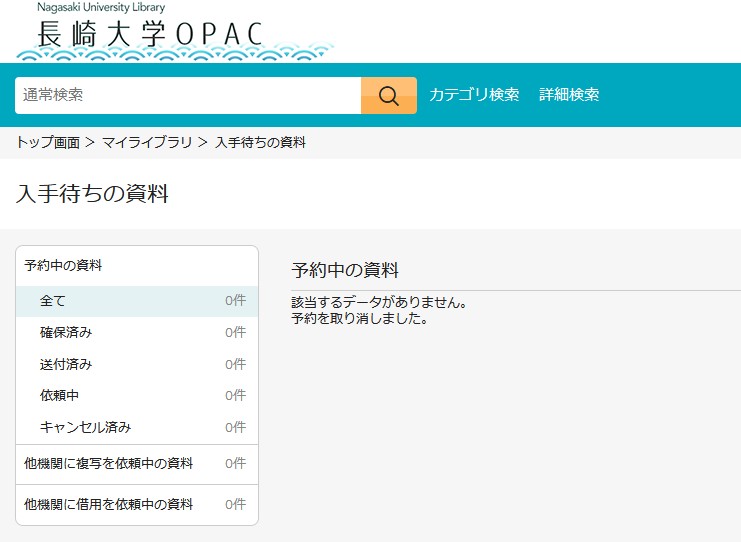The image size is (741, 542).
Task: Open 他機関に借用を依頼中の資料 in the sidebar
Action: pyautogui.click(x=108, y=505)
